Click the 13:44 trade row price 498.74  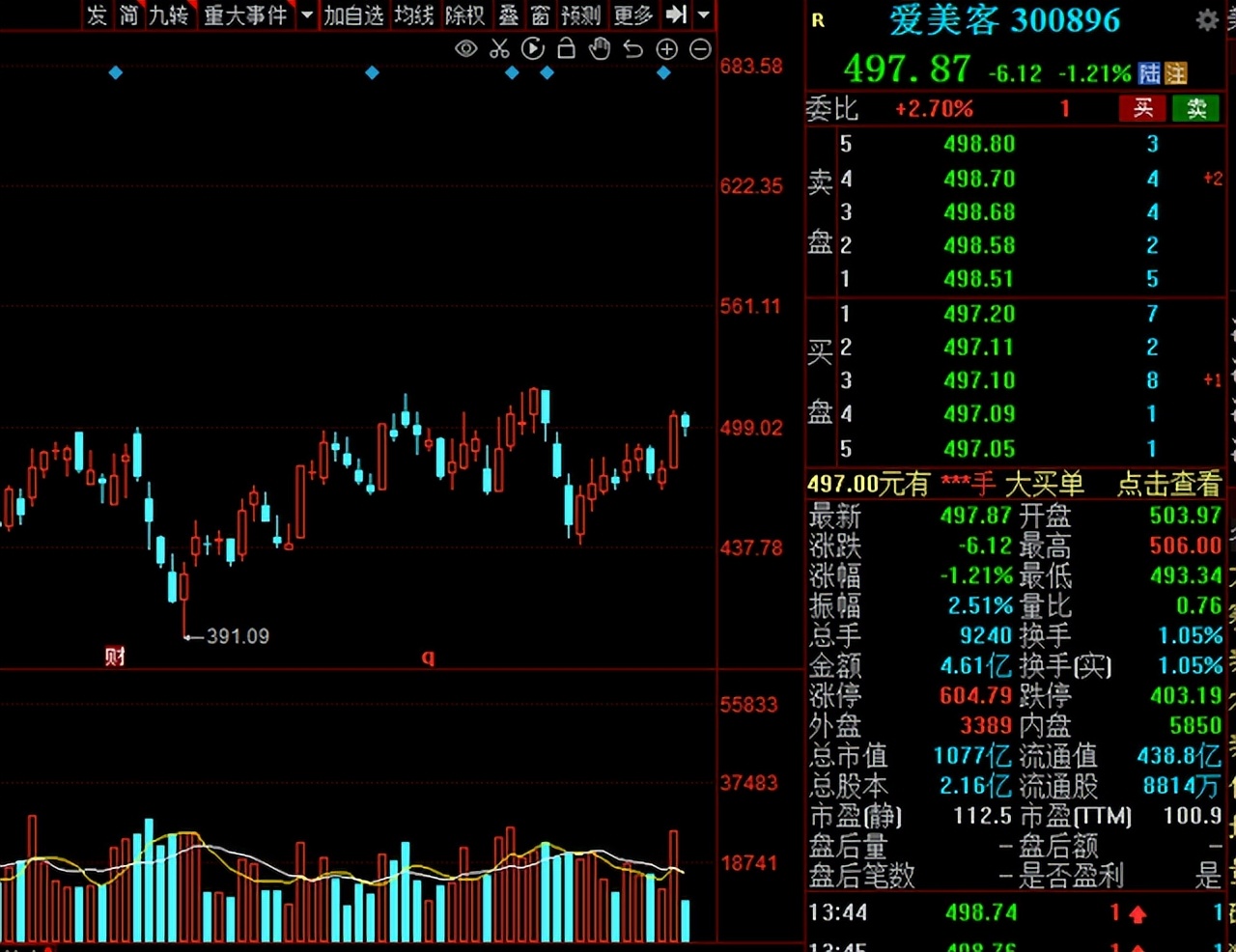[981, 912]
